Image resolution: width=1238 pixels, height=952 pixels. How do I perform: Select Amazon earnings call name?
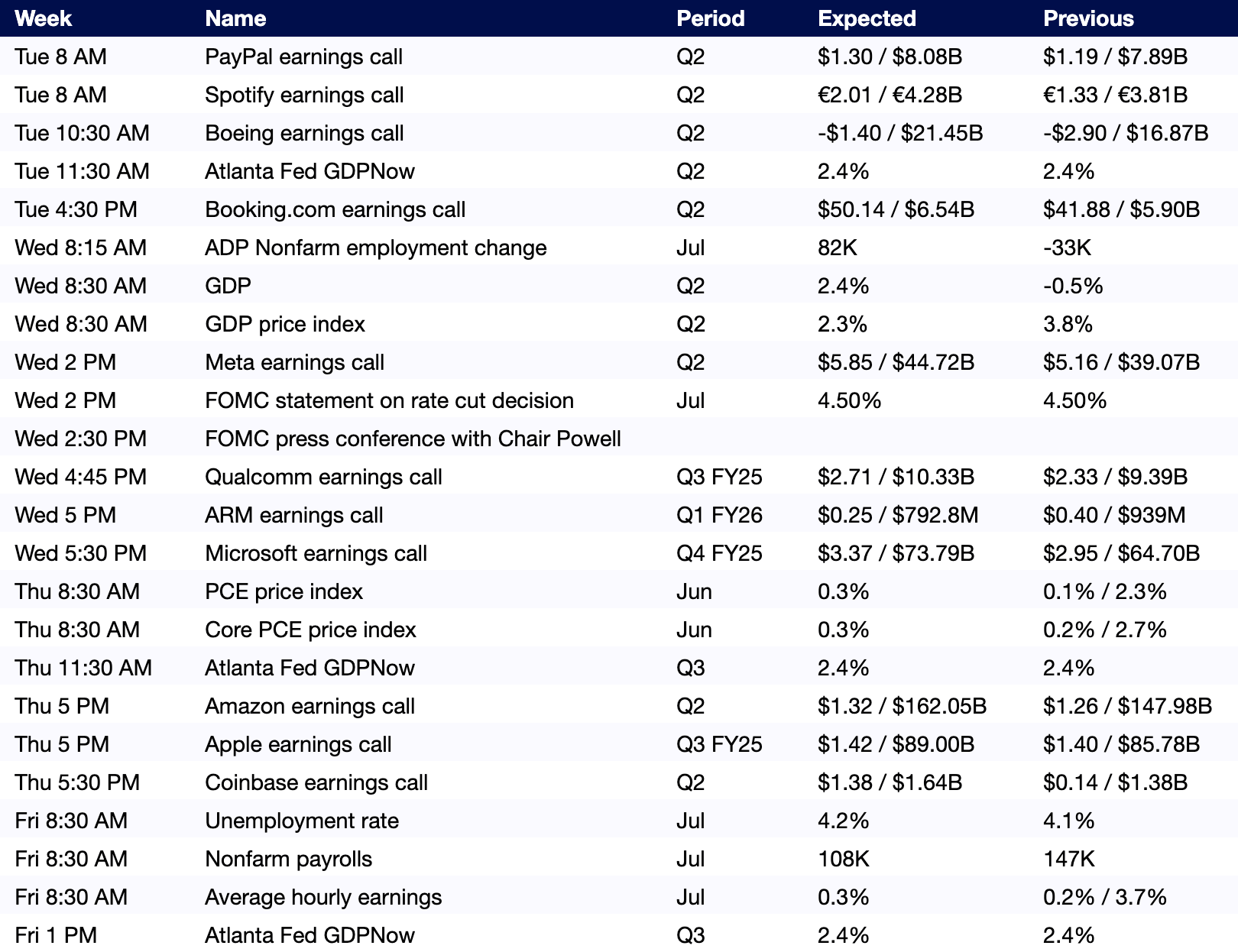[309, 706]
